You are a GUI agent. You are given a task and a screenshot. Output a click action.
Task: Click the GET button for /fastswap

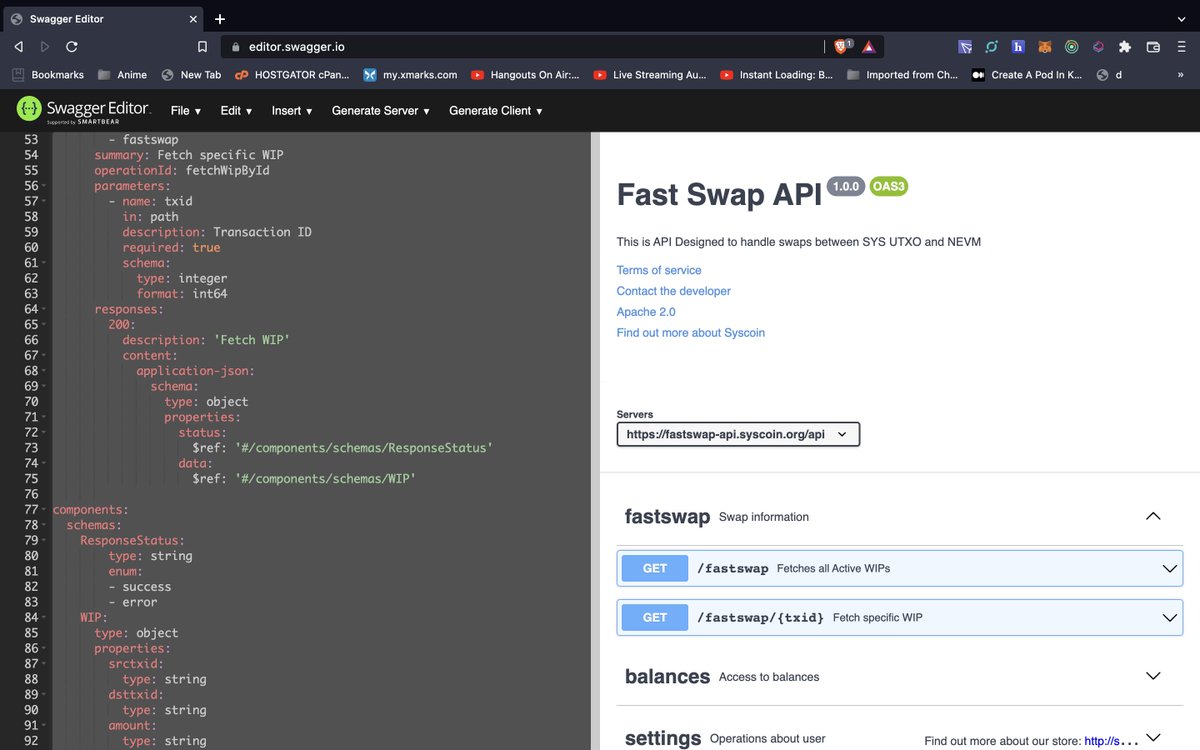point(655,568)
